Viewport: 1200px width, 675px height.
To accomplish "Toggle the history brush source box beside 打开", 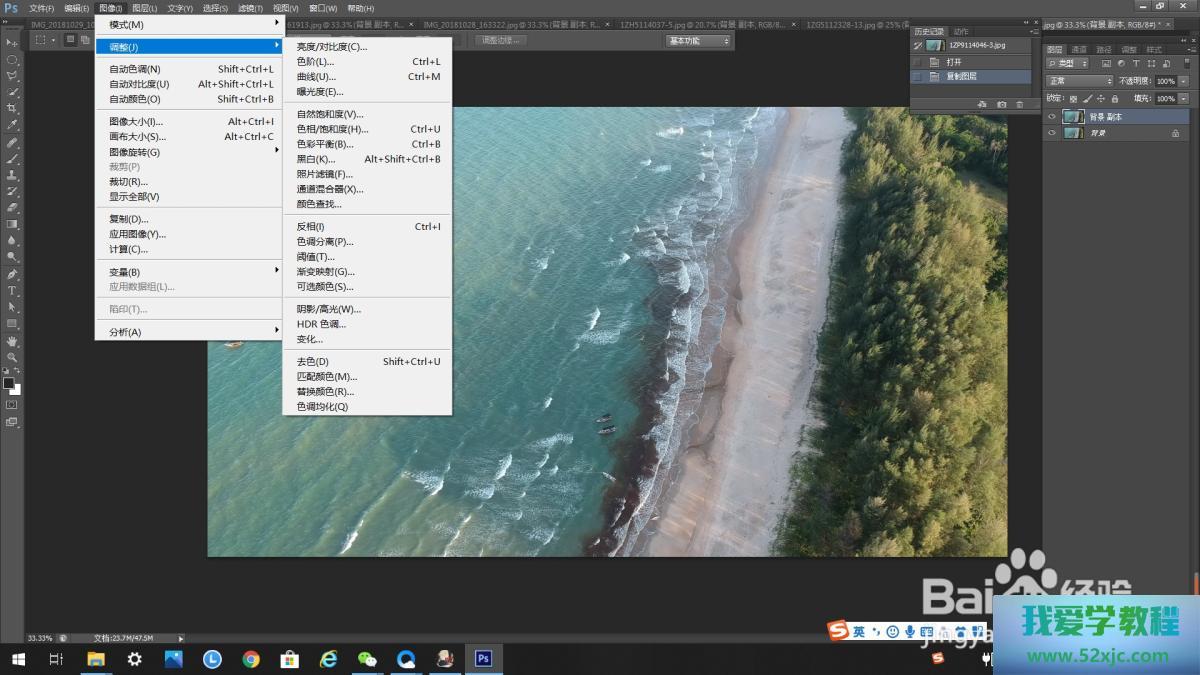I will [x=917, y=62].
